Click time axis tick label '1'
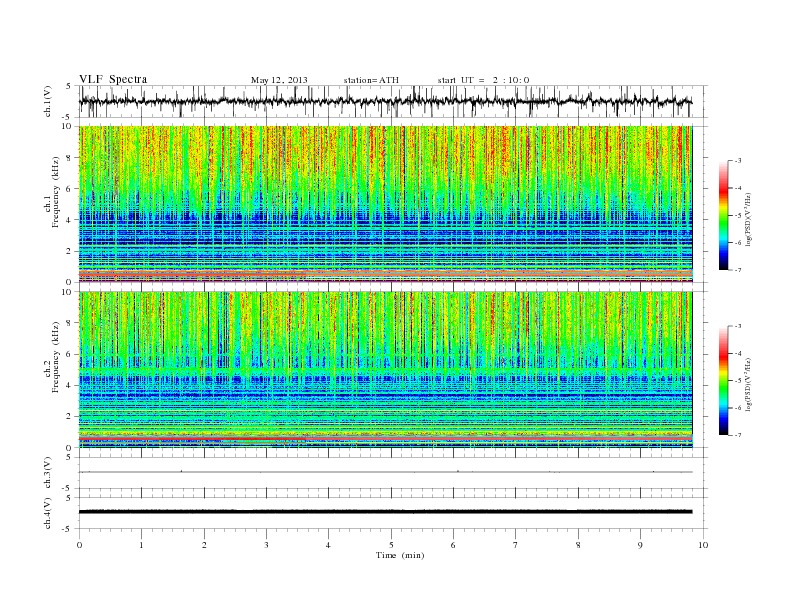792x612 pixels. (x=141, y=545)
